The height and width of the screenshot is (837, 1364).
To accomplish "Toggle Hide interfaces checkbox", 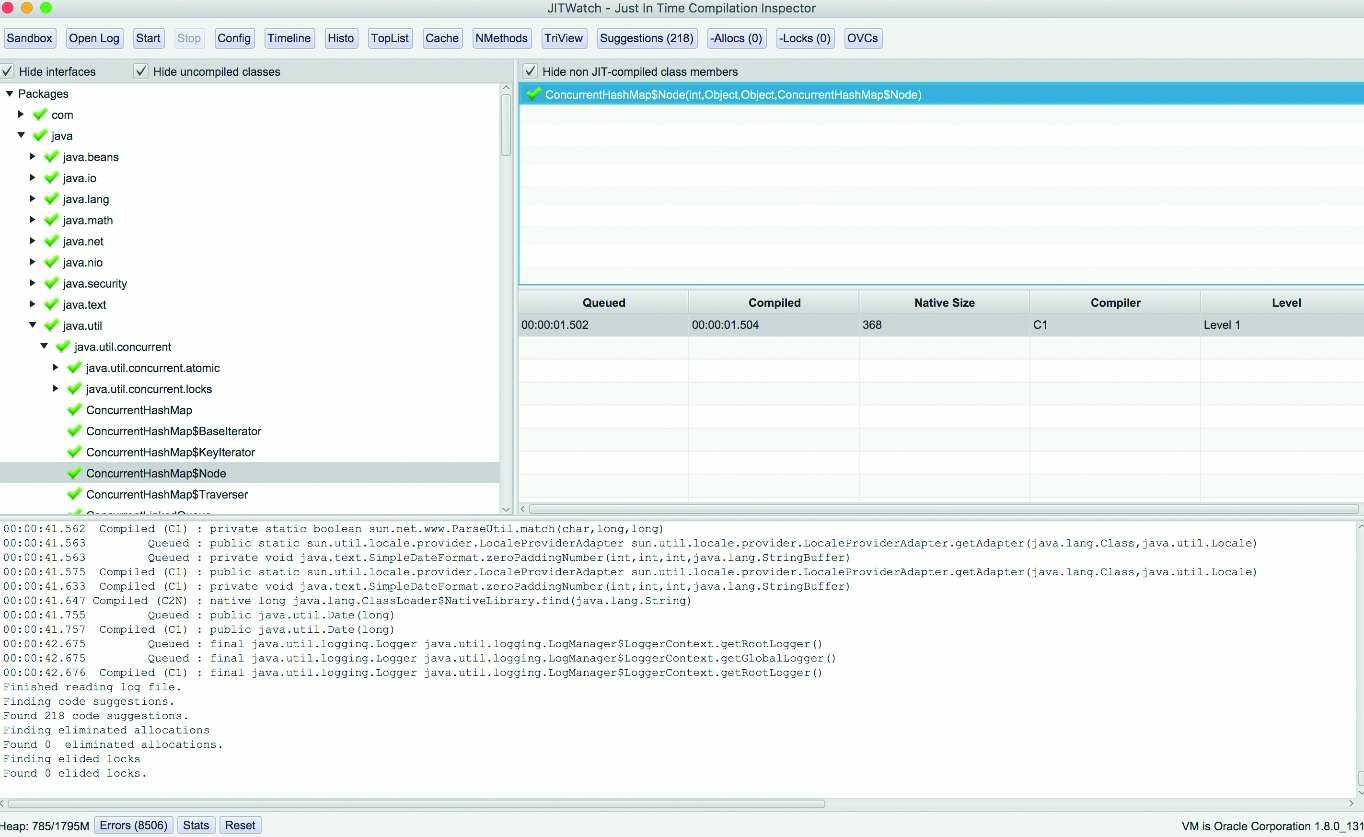I will tap(8, 71).
